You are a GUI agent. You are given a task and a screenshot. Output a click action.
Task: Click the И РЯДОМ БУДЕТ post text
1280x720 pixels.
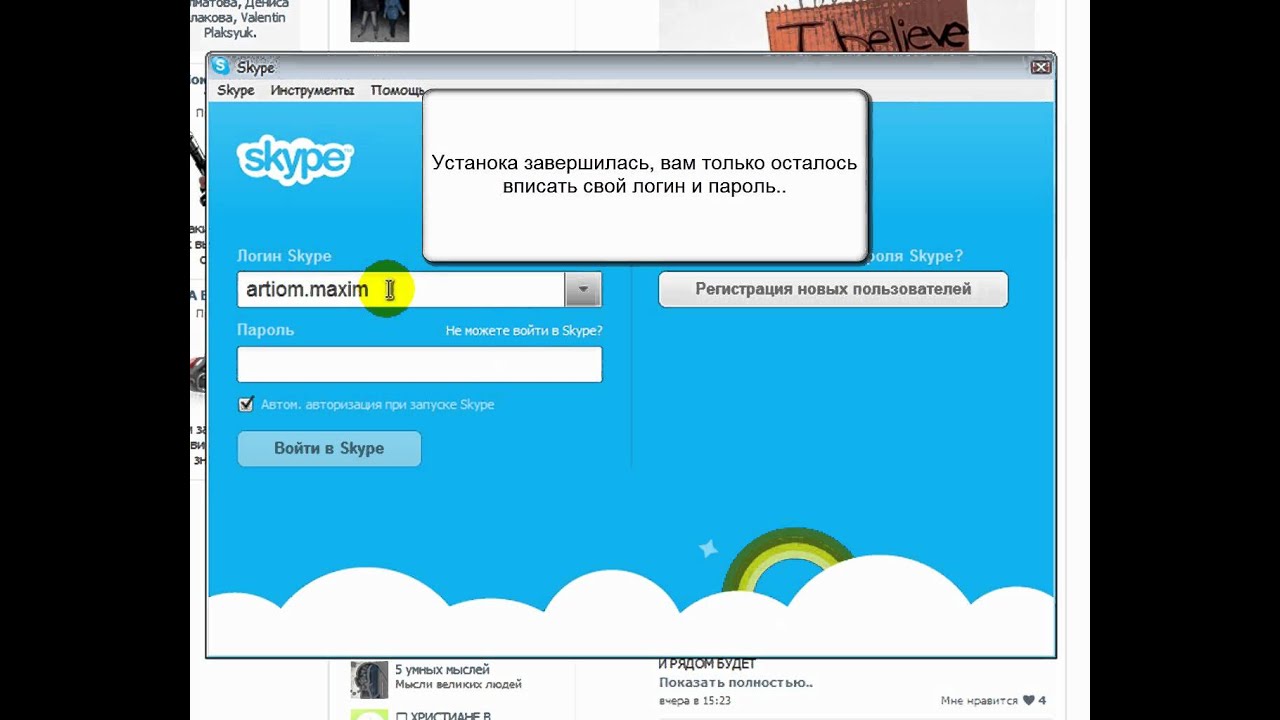[x=707, y=664]
